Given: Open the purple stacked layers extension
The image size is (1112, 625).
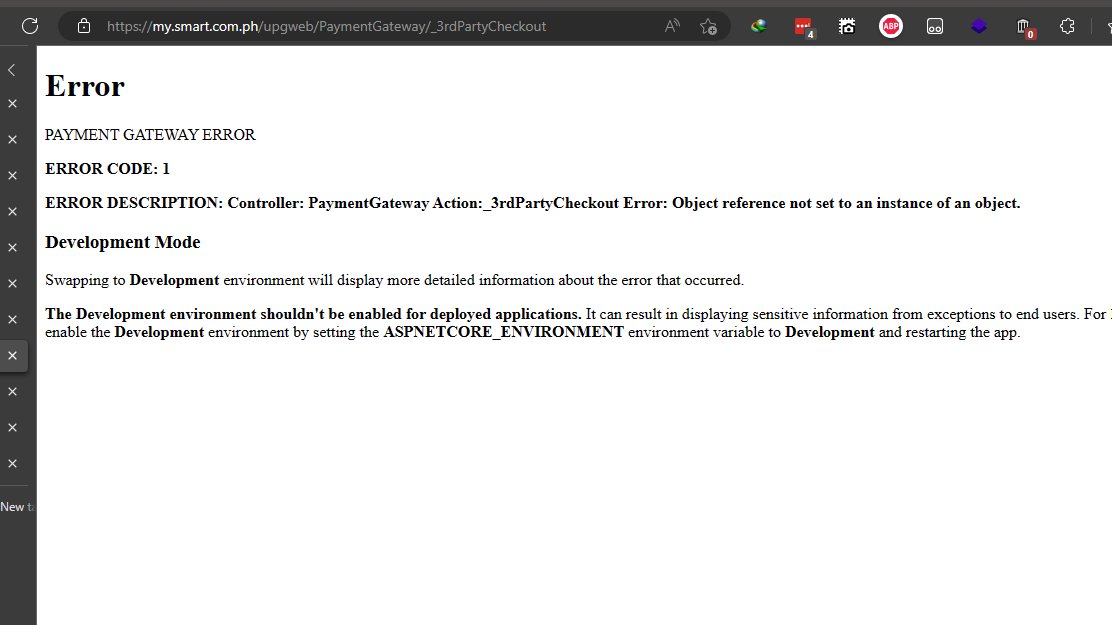Looking at the screenshot, I should point(979,26).
